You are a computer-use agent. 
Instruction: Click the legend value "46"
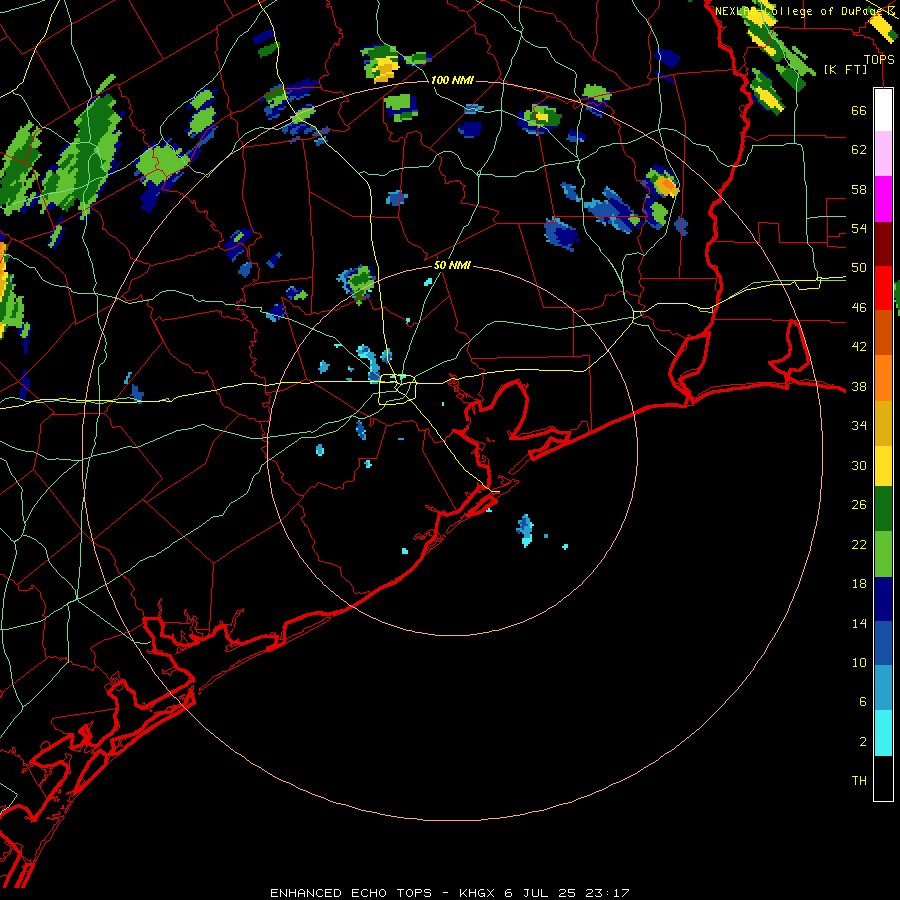pyautogui.click(x=859, y=308)
